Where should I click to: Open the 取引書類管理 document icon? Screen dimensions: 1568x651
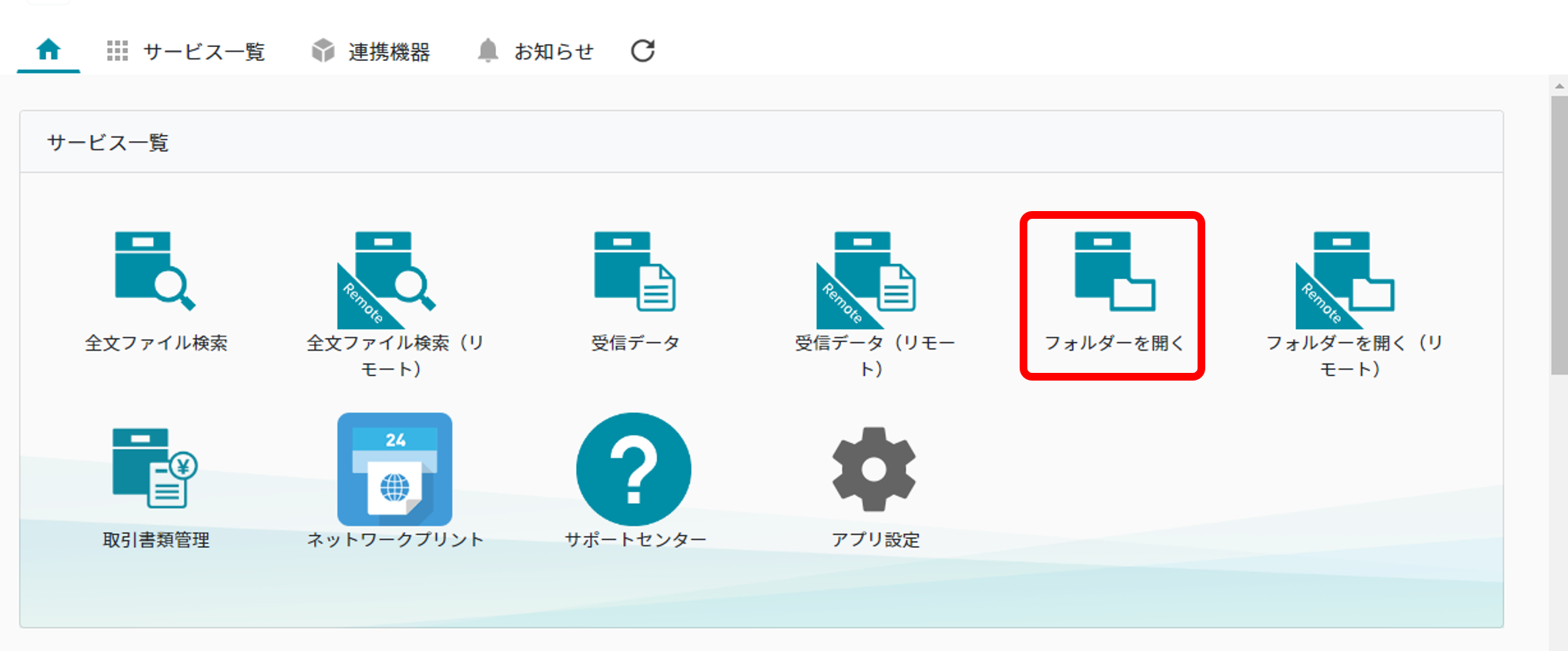[155, 468]
